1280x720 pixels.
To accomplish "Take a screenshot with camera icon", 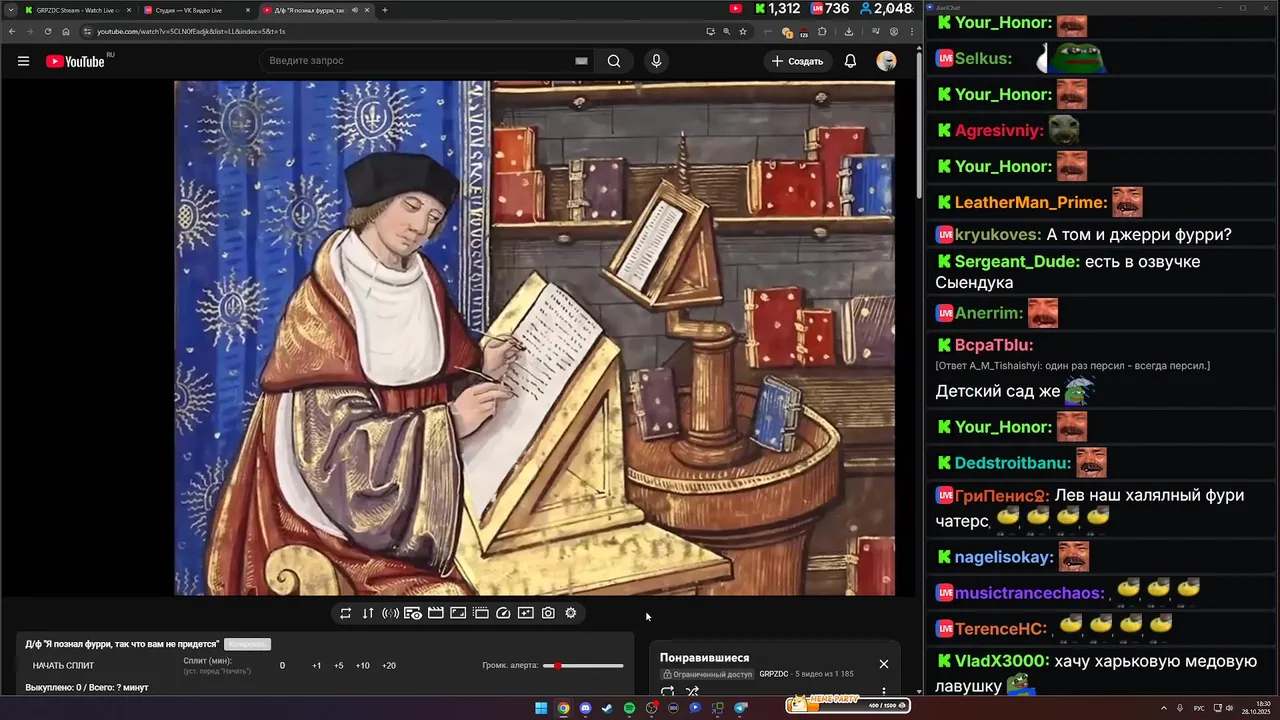I will click(x=548, y=613).
